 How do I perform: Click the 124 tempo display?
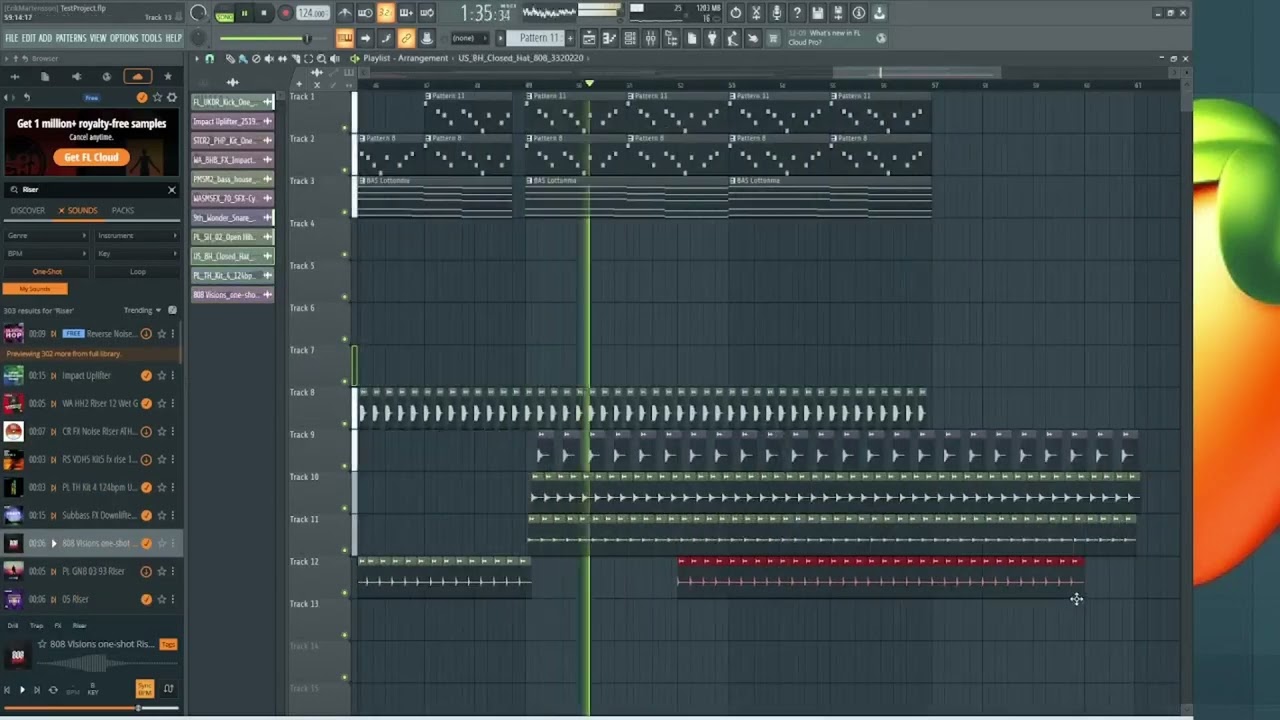coord(311,13)
